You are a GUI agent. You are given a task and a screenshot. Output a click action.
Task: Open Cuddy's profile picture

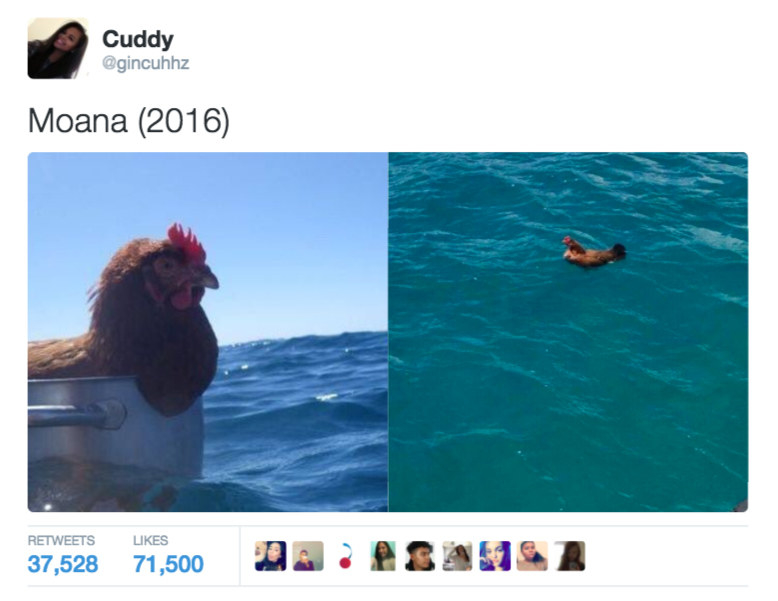[x=58, y=48]
